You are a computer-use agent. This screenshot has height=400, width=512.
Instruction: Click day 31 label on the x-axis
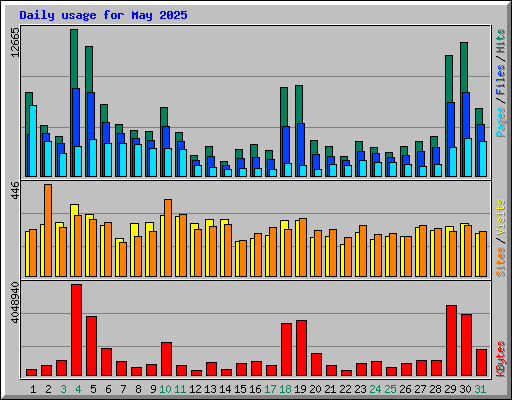tap(480, 389)
